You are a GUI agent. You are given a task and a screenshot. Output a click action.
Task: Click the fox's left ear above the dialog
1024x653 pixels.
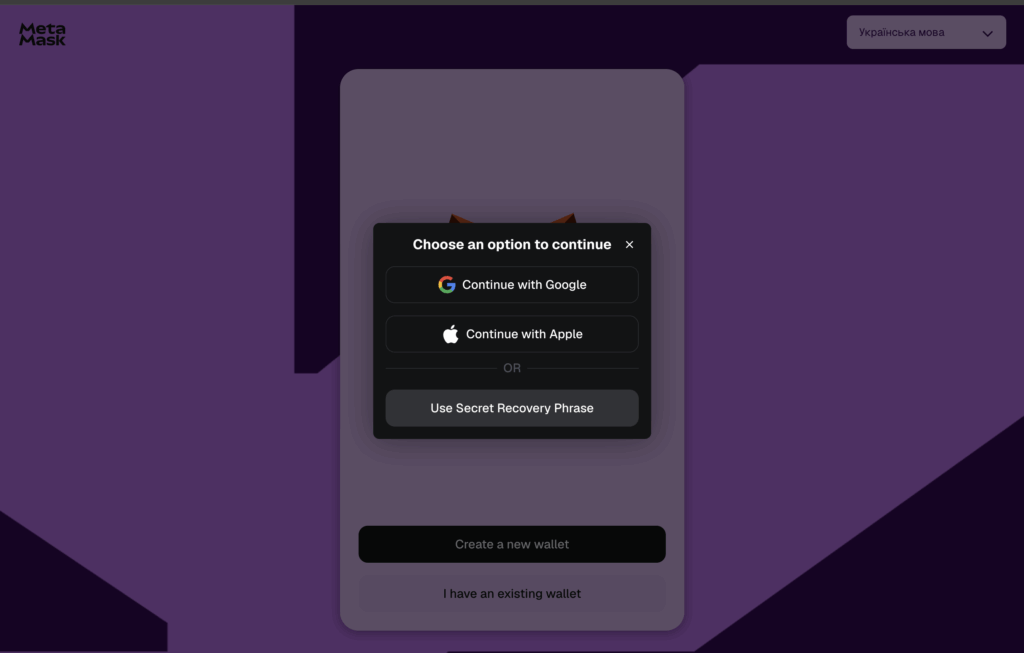pyautogui.click(x=459, y=218)
